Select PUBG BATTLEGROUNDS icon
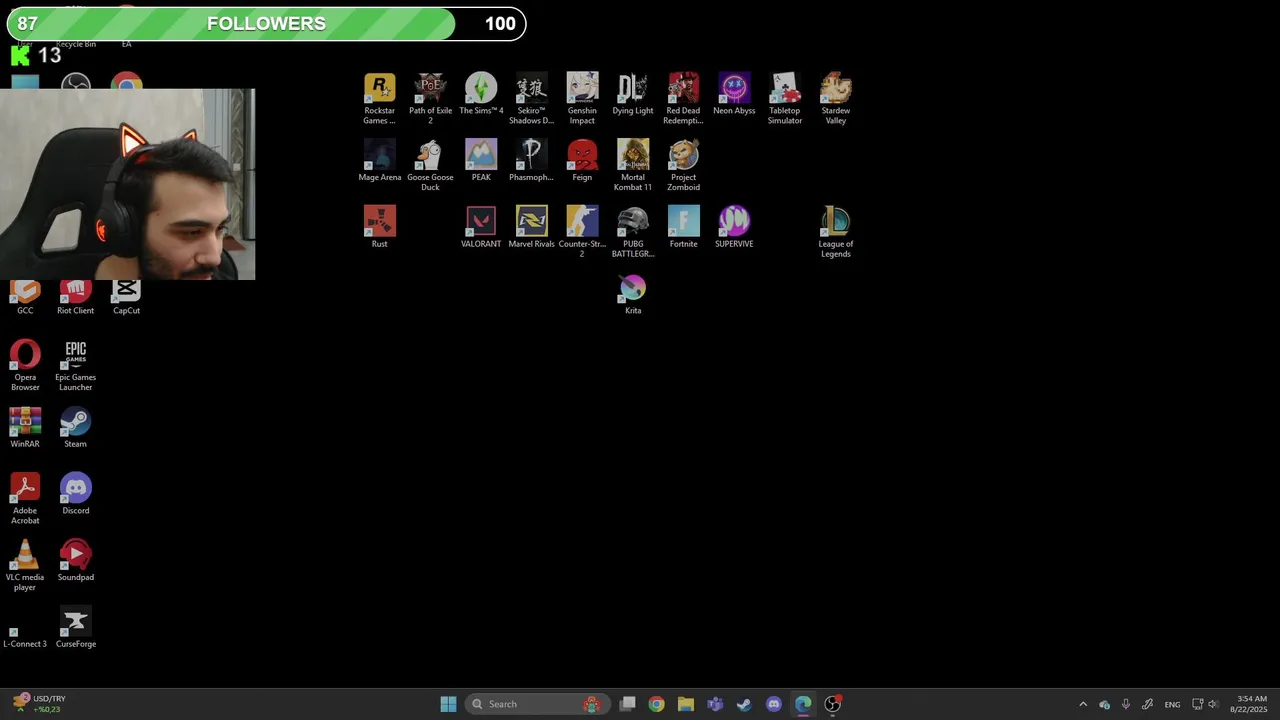Screen dimensions: 1280x720 click(x=633, y=232)
